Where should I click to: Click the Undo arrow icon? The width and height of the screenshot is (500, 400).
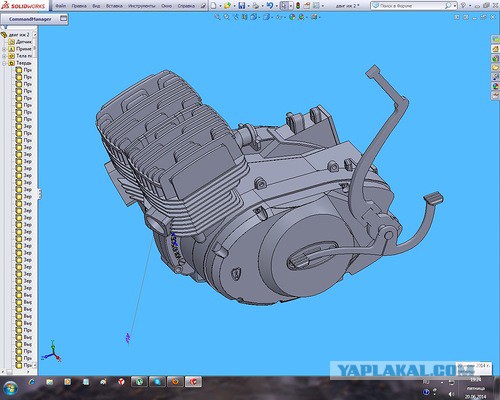coord(270,6)
